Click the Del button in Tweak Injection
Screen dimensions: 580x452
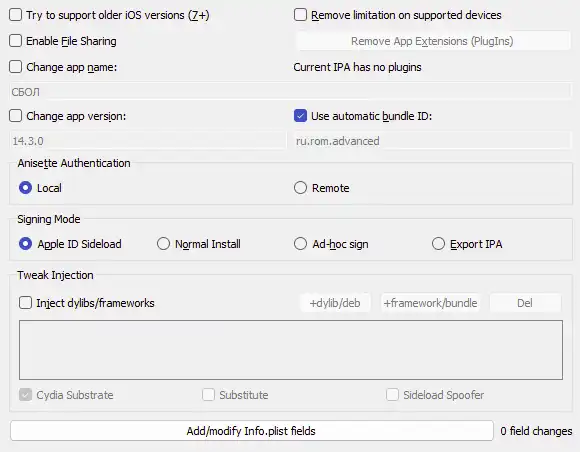point(525,303)
